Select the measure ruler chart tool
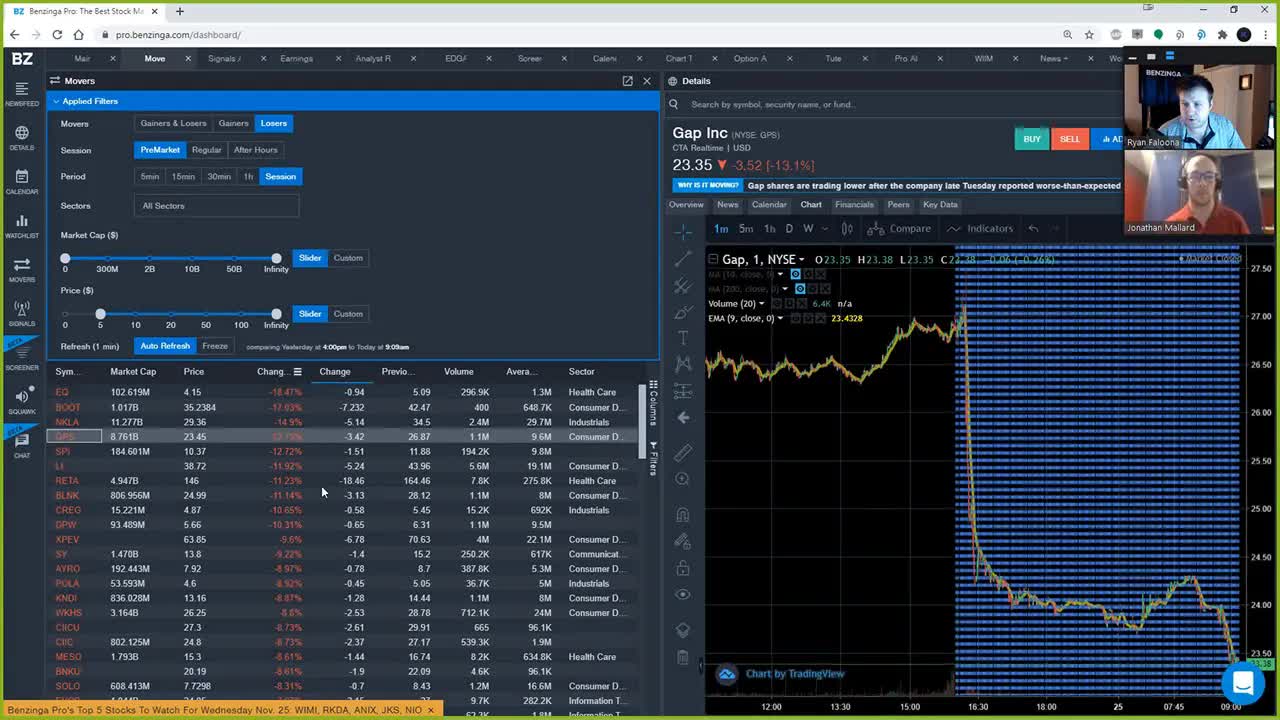Screen dimensions: 1280x720 click(x=683, y=453)
